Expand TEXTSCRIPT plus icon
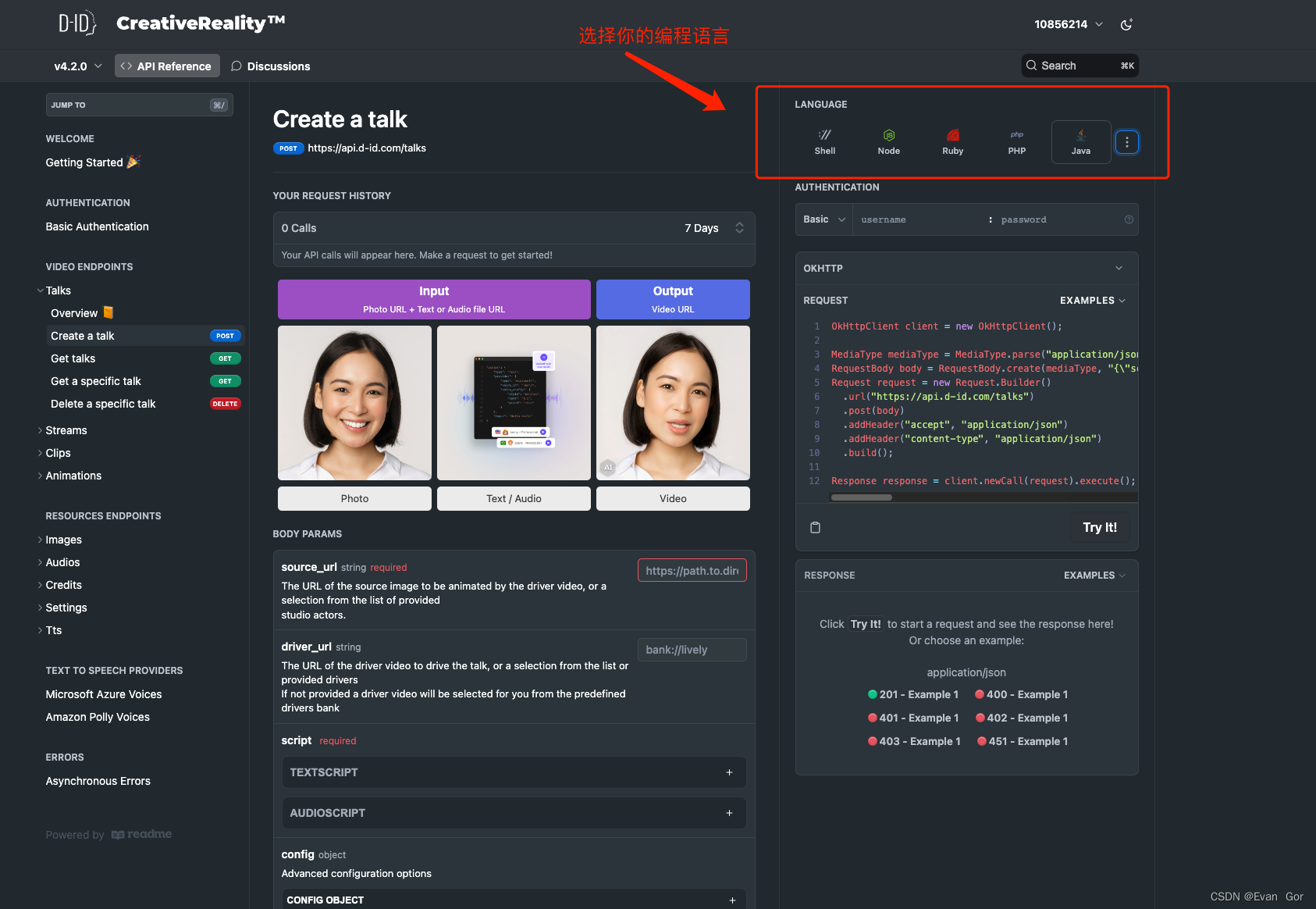This screenshot has height=909, width=1316. [x=730, y=772]
